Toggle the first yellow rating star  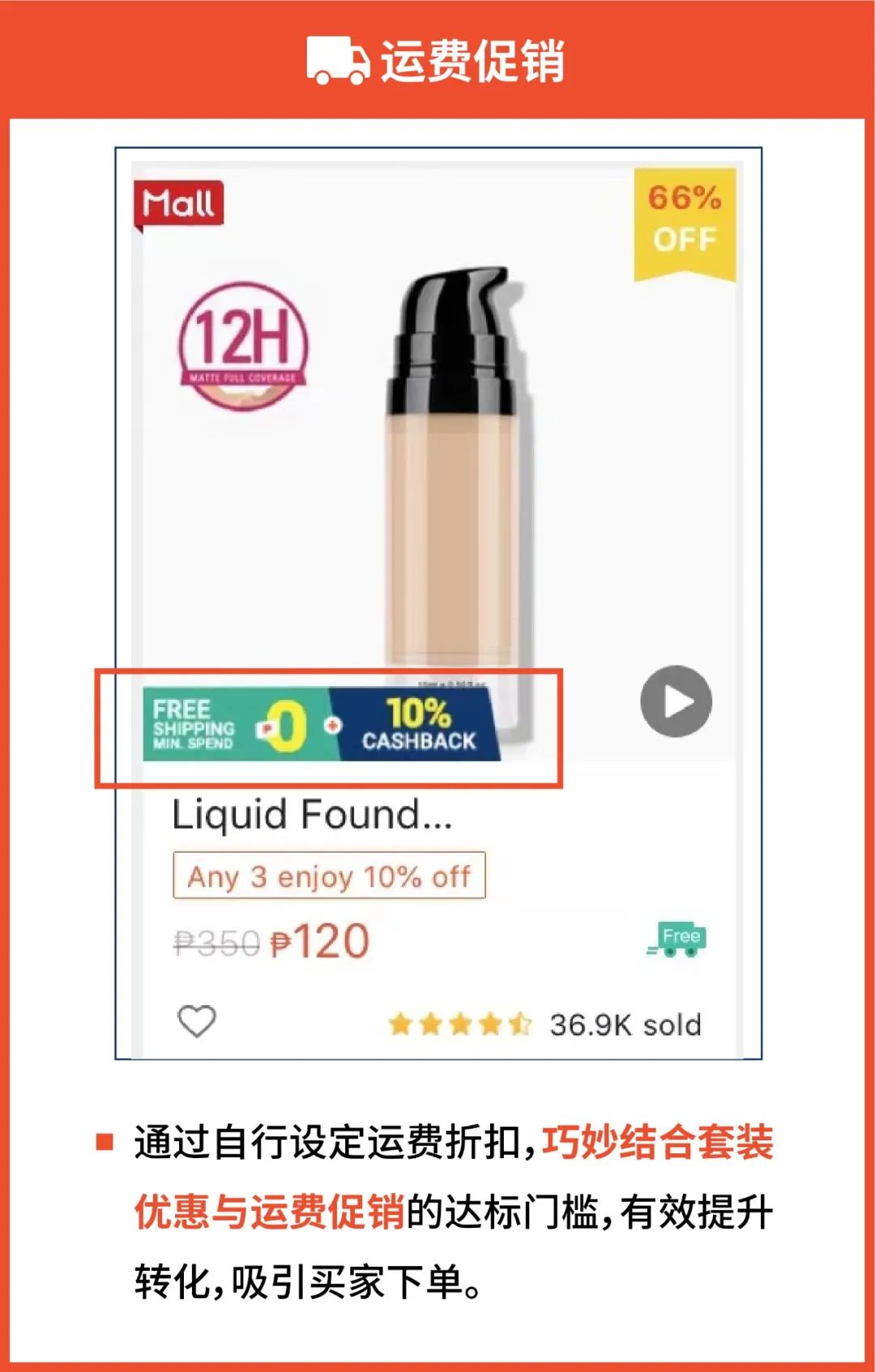pos(402,1023)
